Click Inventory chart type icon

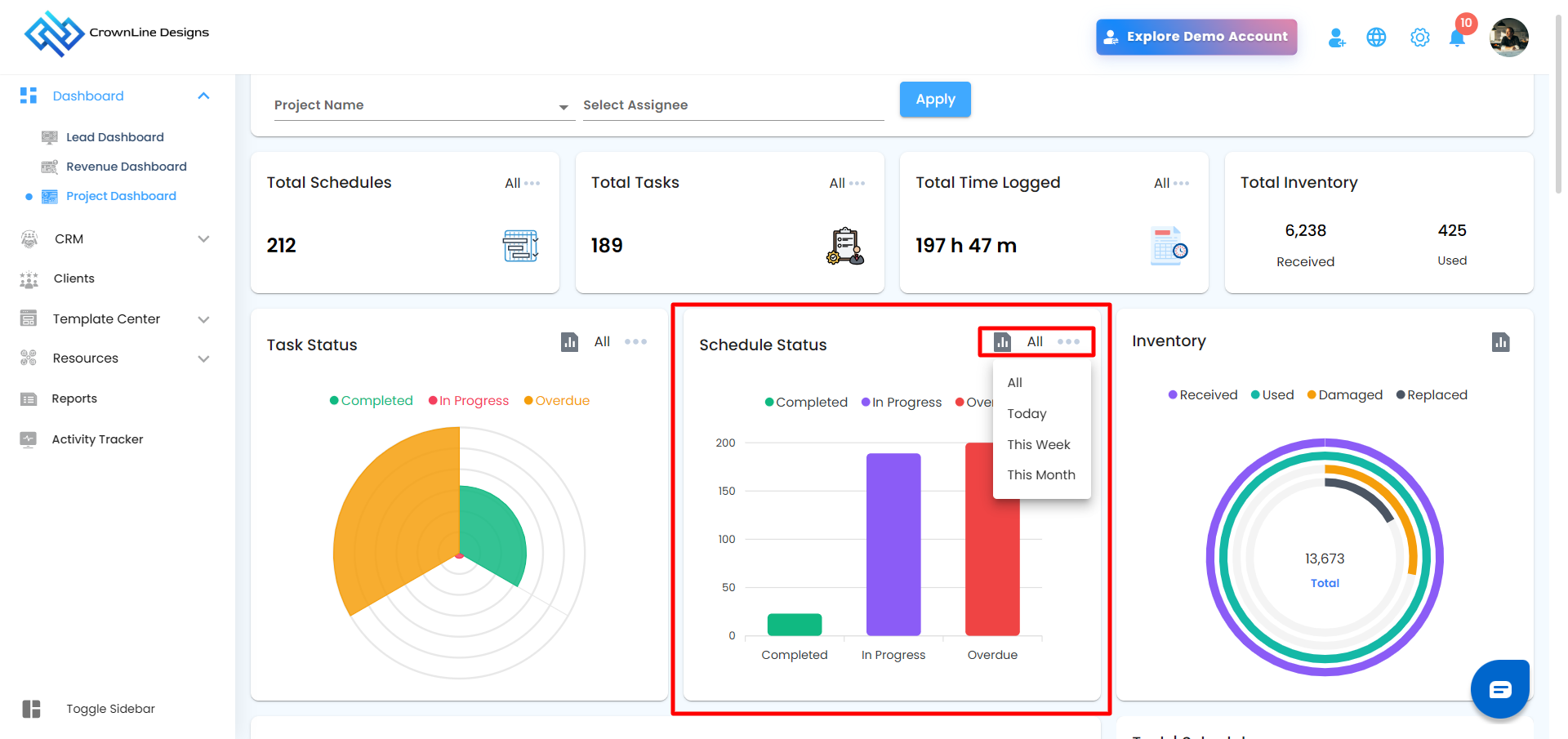[x=1500, y=342]
